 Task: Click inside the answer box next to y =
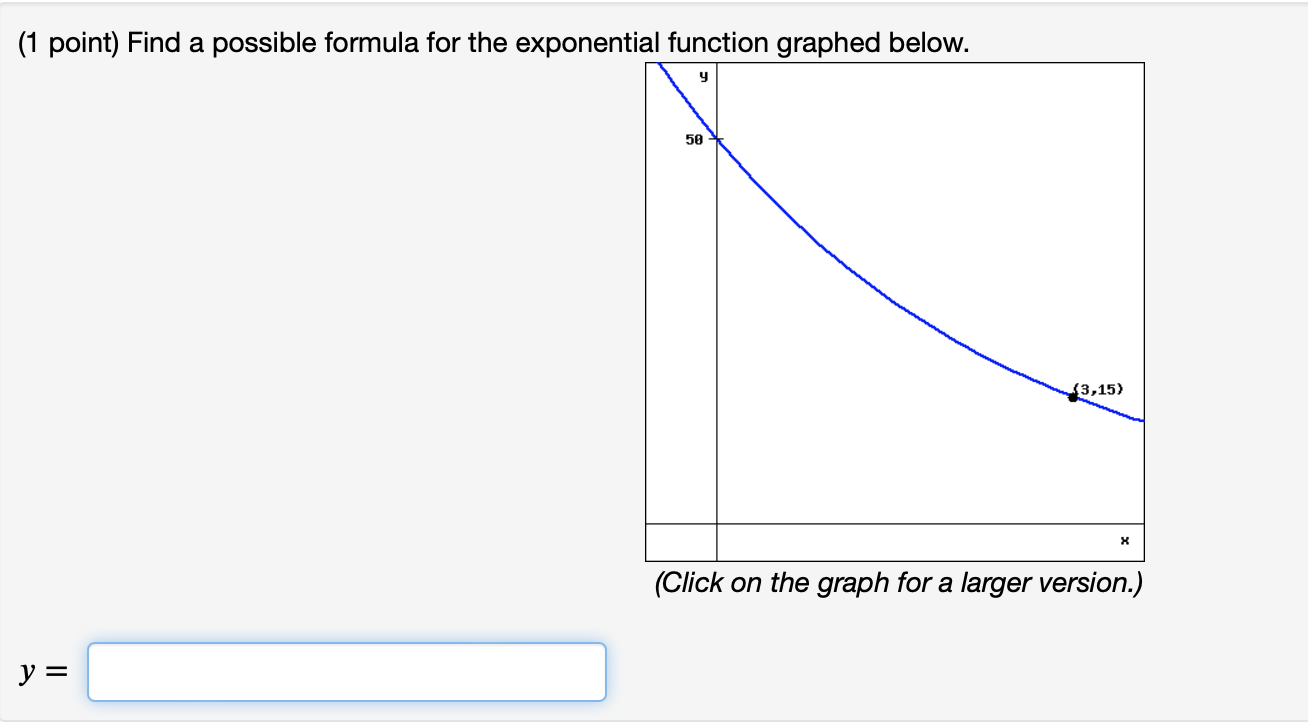345,671
